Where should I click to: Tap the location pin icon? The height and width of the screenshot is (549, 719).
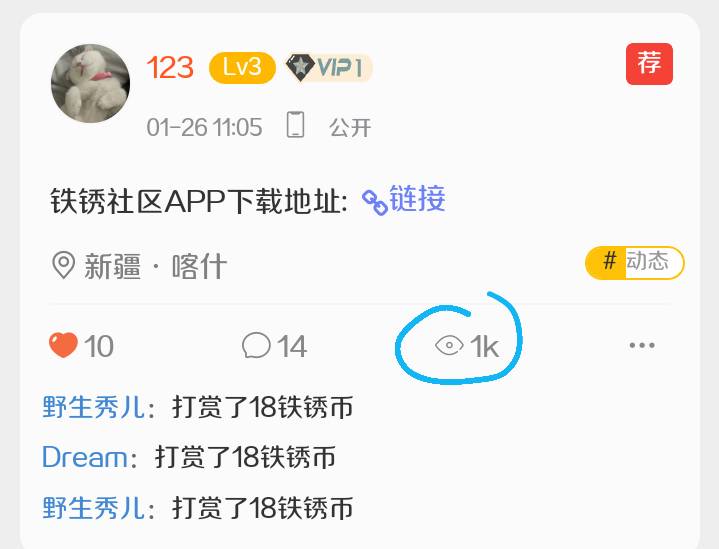tap(63, 265)
